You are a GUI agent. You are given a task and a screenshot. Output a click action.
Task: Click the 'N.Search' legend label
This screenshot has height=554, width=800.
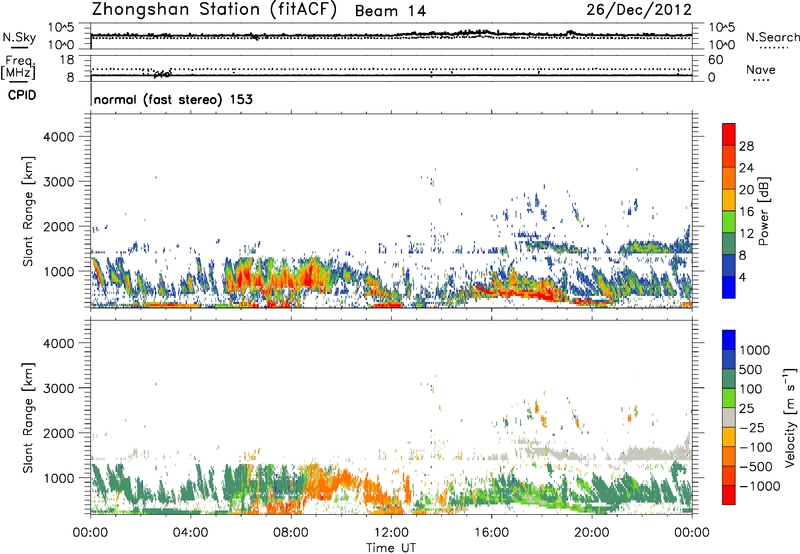click(773, 37)
